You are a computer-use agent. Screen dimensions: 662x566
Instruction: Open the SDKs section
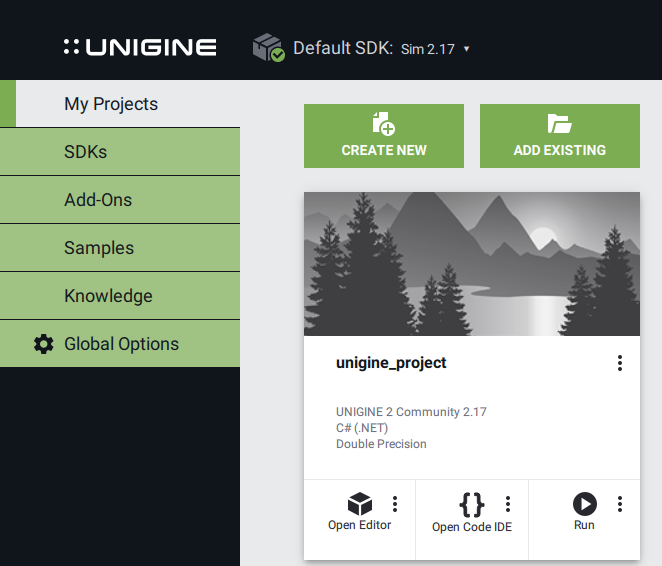(x=86, y=152)
